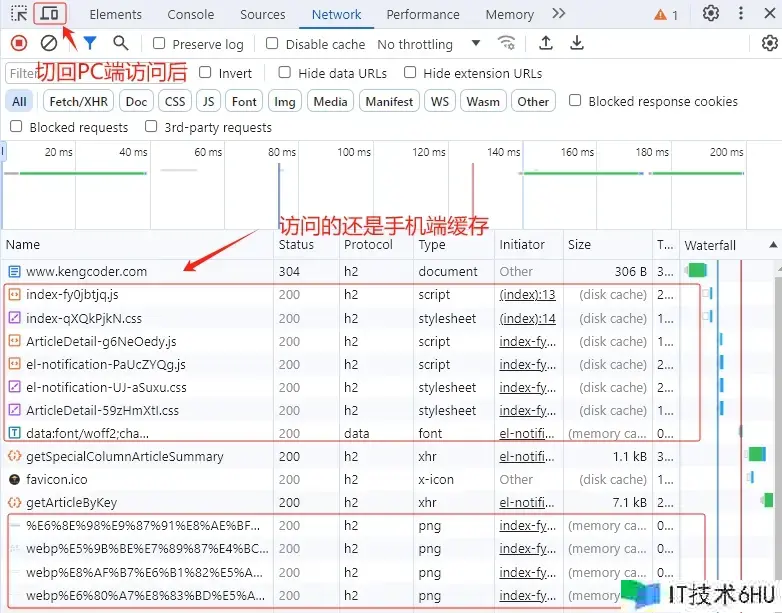Open DevTools settings gear
The image size is (782, 613).
click(x=711, y=14)
